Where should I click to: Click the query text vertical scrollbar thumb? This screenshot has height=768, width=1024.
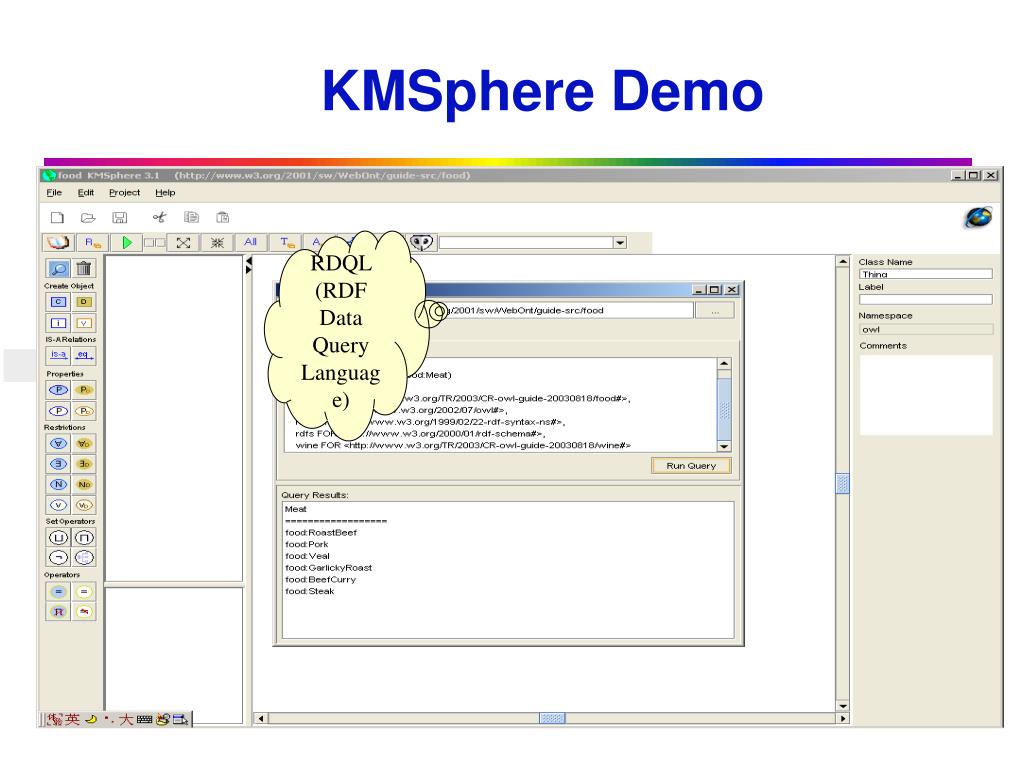(724, 409)
